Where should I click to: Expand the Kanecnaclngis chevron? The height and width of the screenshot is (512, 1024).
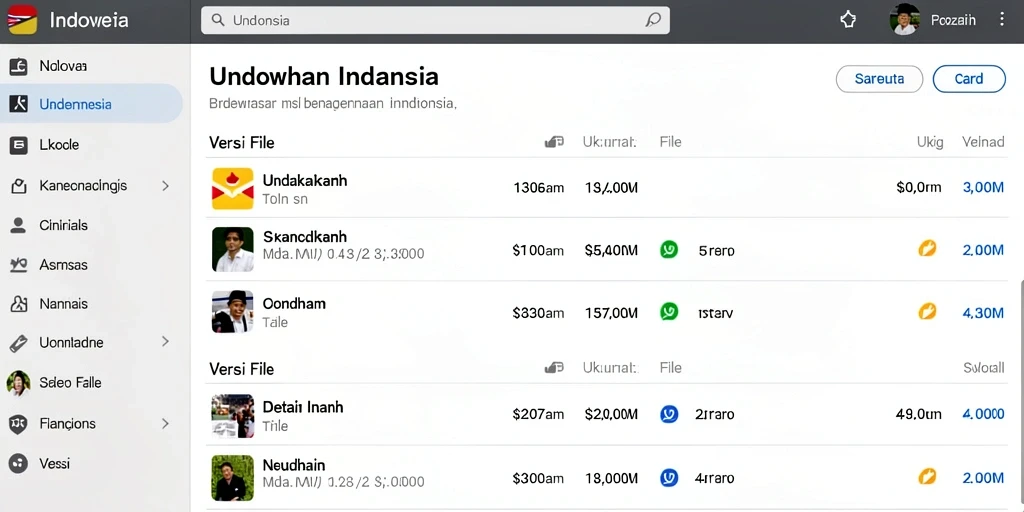(x=165, y=185)
